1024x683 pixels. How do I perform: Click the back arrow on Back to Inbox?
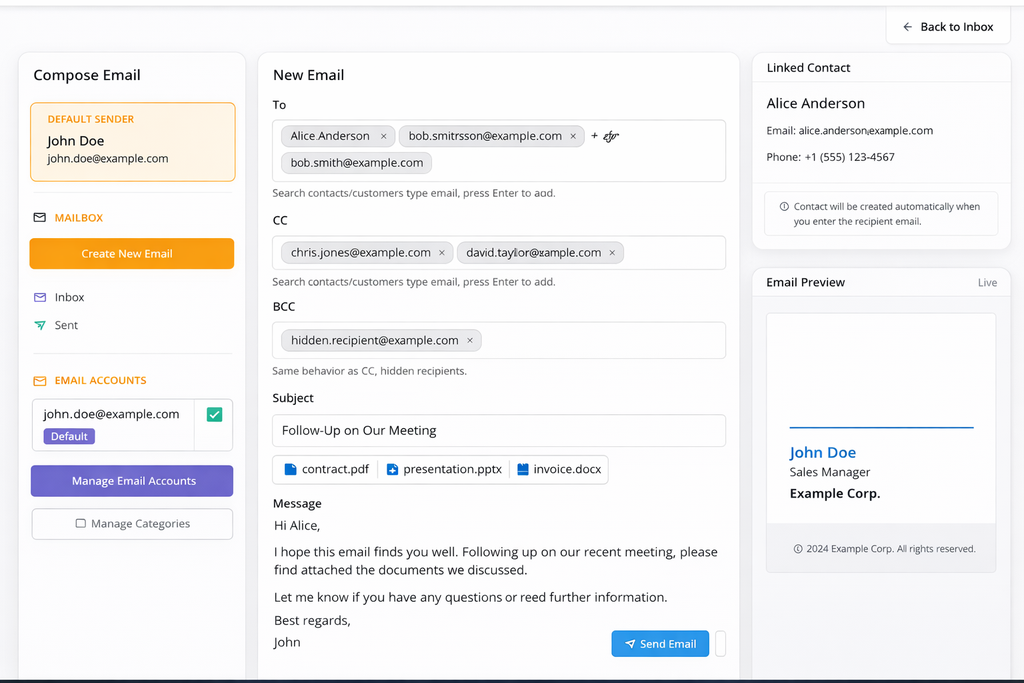click(x=905, y=26)
